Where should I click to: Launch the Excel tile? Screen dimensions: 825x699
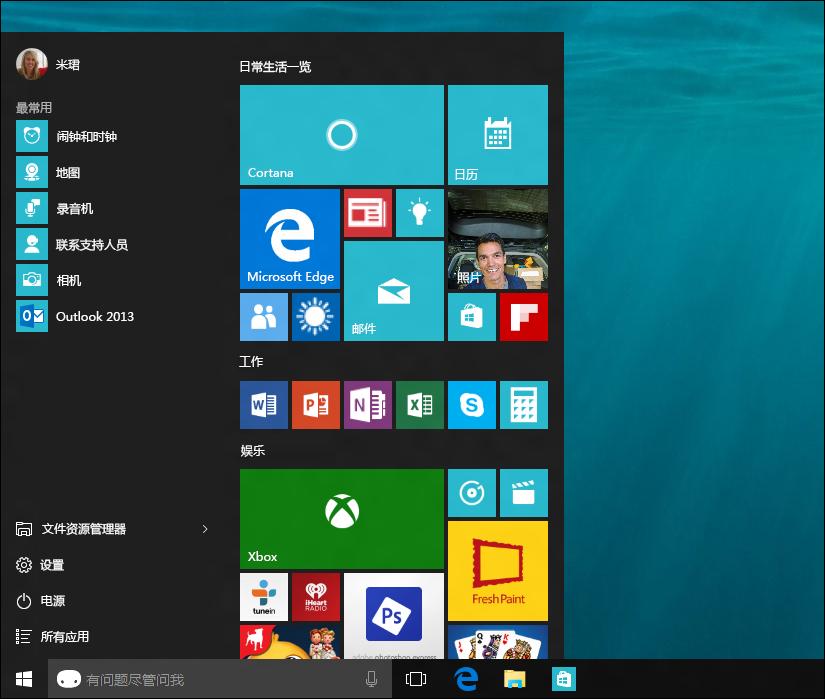pos(419,405)
